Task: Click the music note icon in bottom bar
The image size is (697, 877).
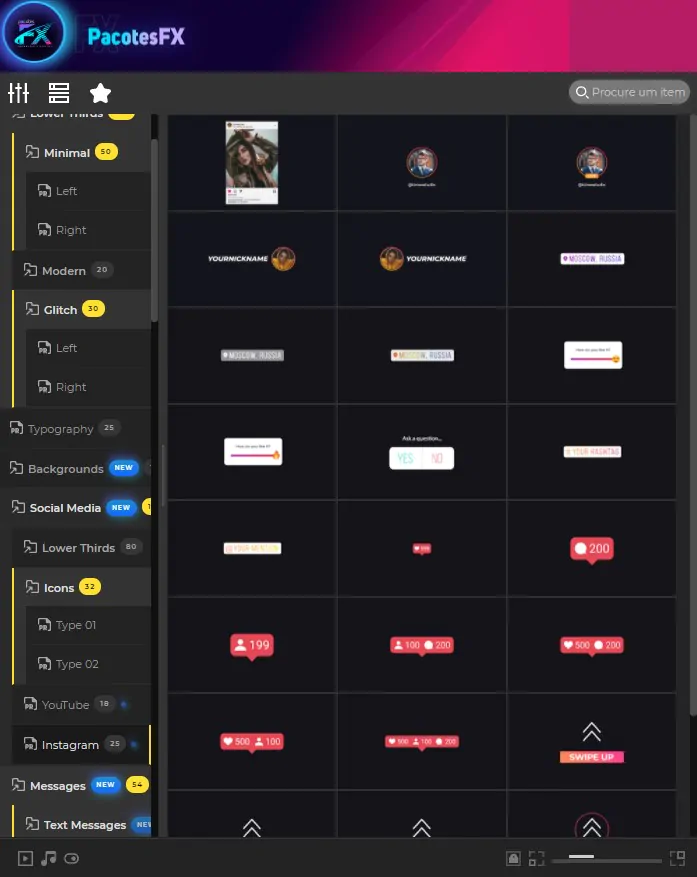Action: [x=48, y=858]
